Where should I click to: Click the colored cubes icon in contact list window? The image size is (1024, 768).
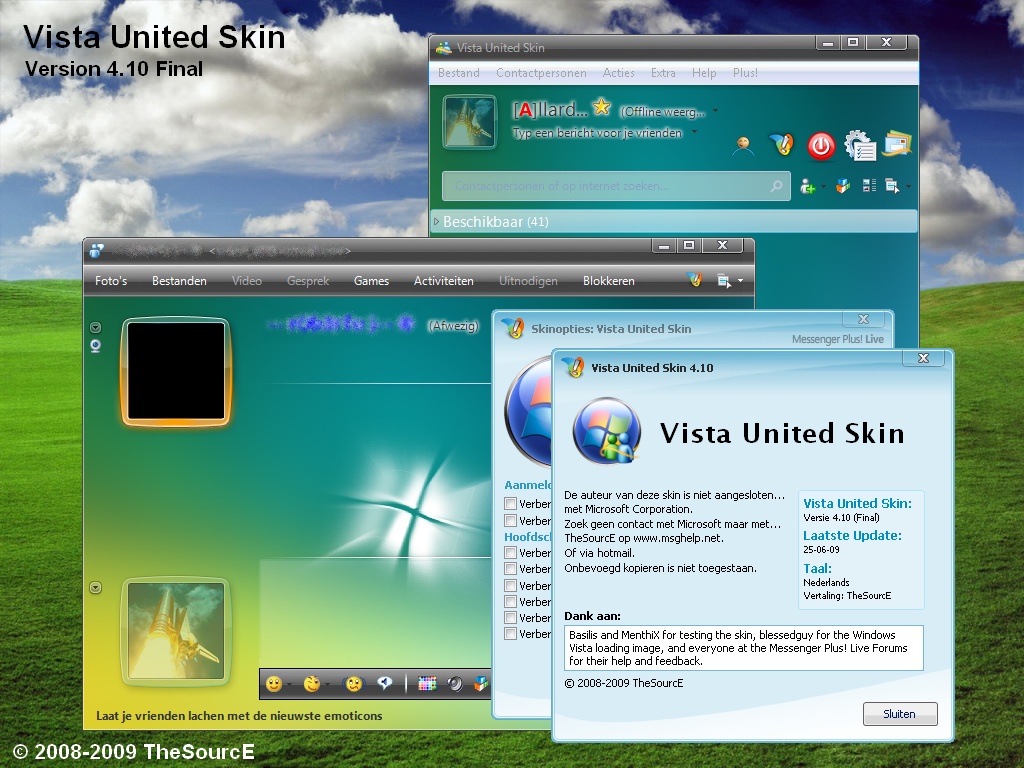click(843, 186)
